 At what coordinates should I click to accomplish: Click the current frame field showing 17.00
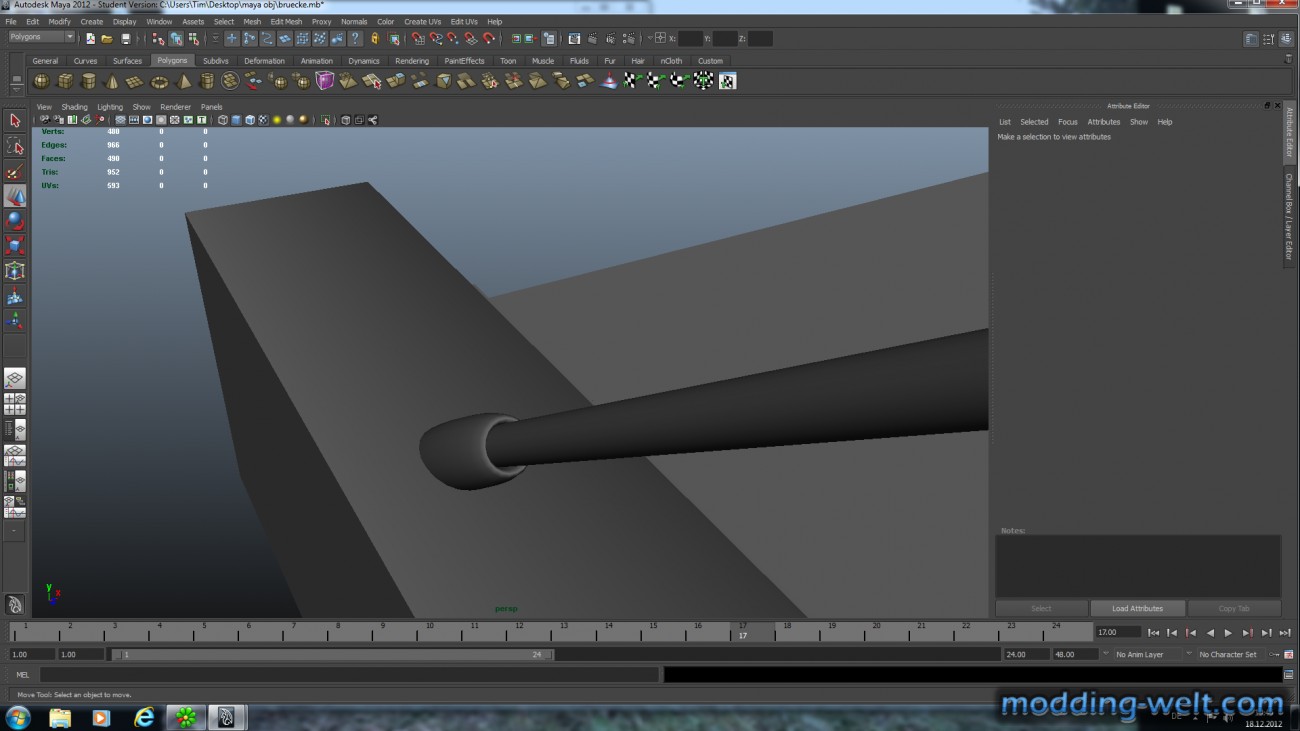pyautogui.click(x=1117, y=632)
